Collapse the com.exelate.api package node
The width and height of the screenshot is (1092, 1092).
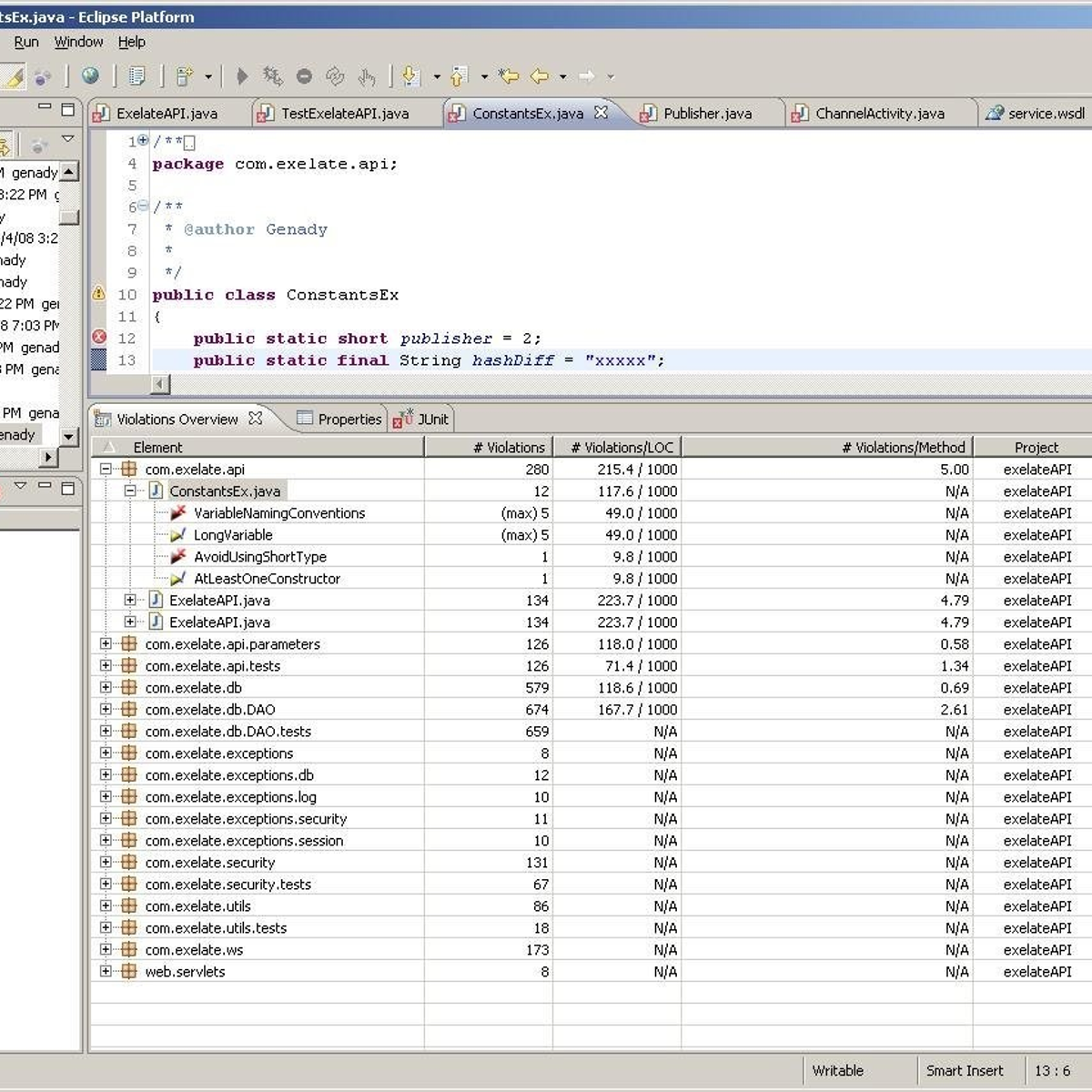point(106,470)
